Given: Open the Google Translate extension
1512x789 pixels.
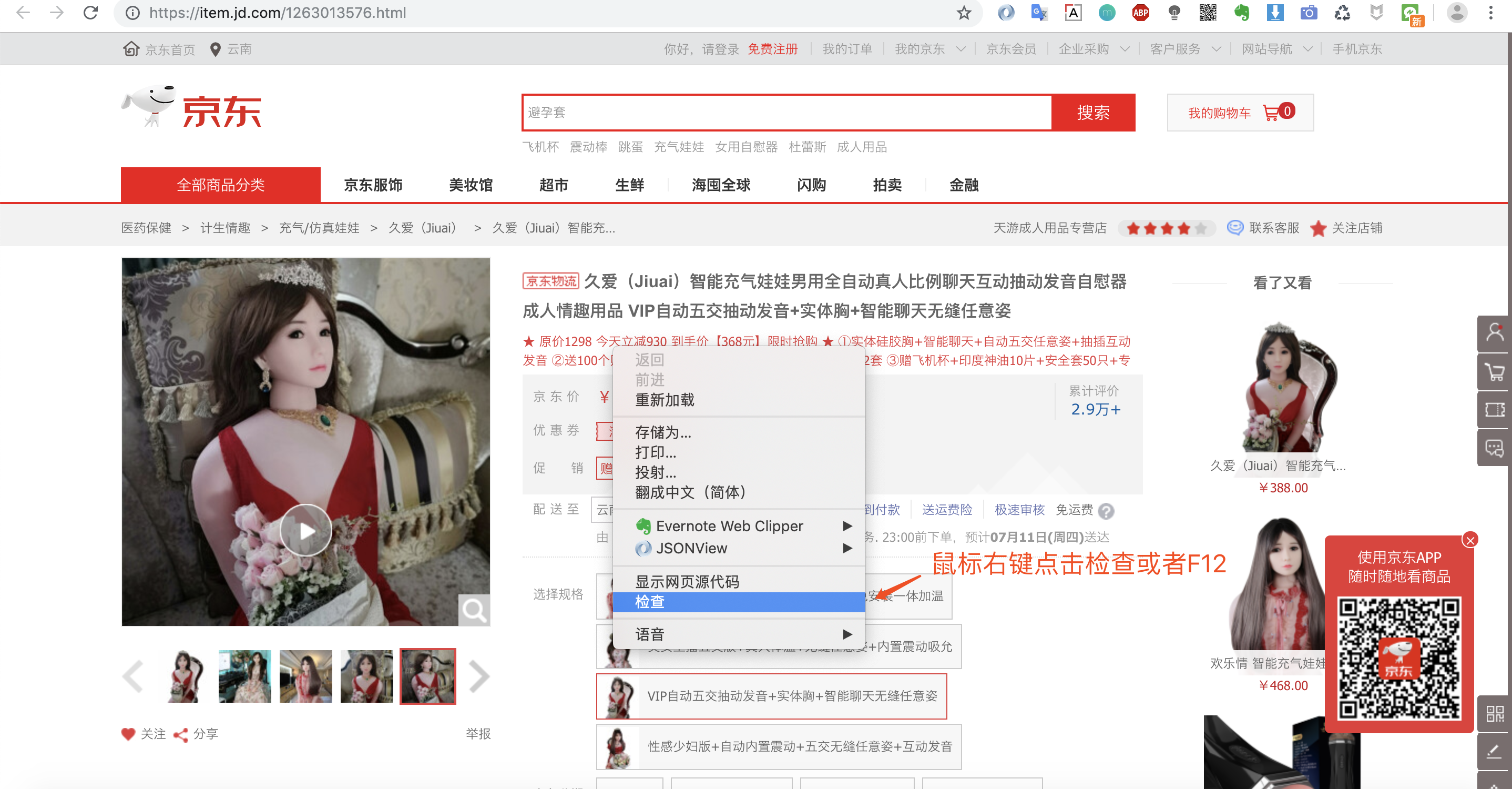Looking at the screenshot, I should (x=1039, y=13).
